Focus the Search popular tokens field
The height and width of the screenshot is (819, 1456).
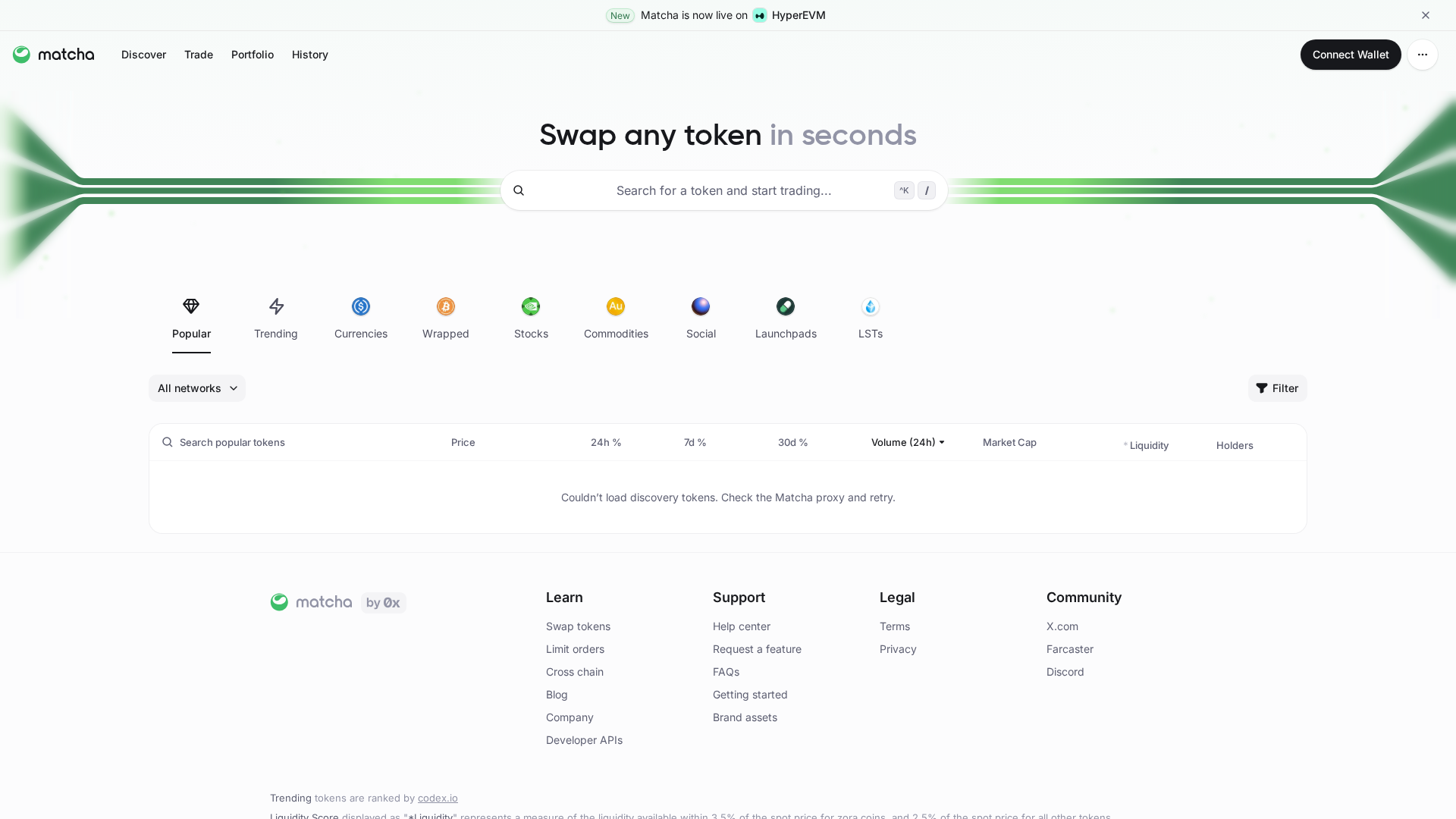[x=232, y=442]
